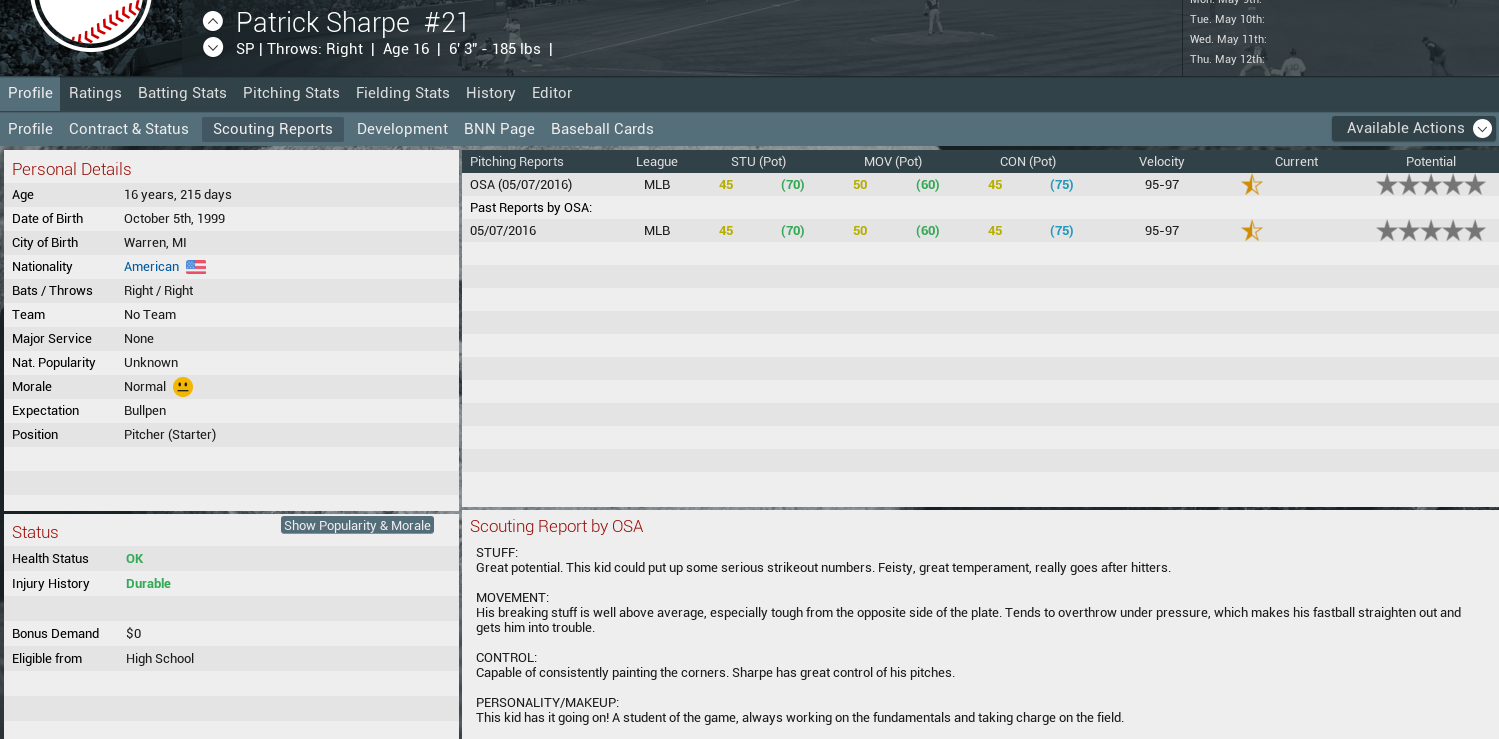Click the 'Tue. May 10th:' schedule entry
1499x739 pixels.
click(x=1227, y=19)
